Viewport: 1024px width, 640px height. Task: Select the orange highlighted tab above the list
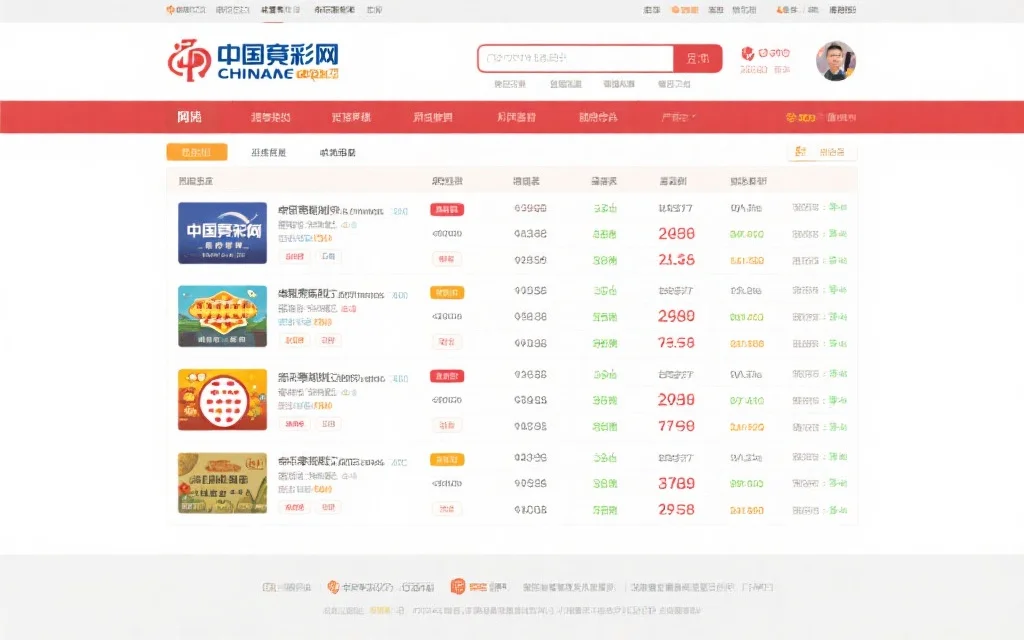point(196,152)
